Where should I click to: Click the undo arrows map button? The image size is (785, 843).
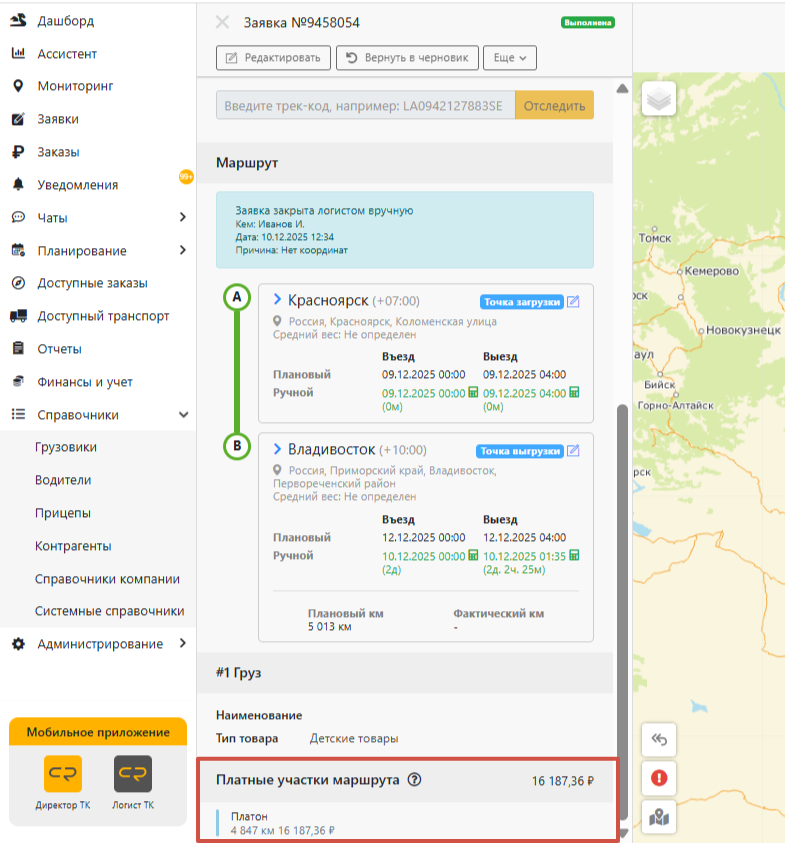(x=659, y=740)
